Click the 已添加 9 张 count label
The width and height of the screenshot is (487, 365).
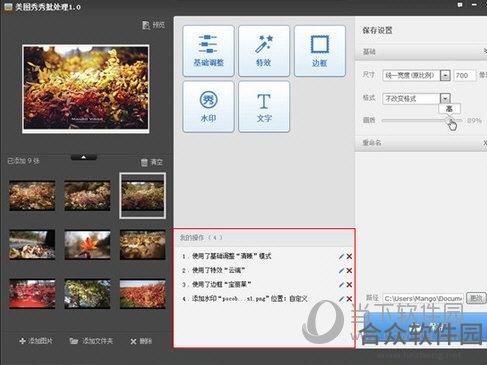(23, 161)
